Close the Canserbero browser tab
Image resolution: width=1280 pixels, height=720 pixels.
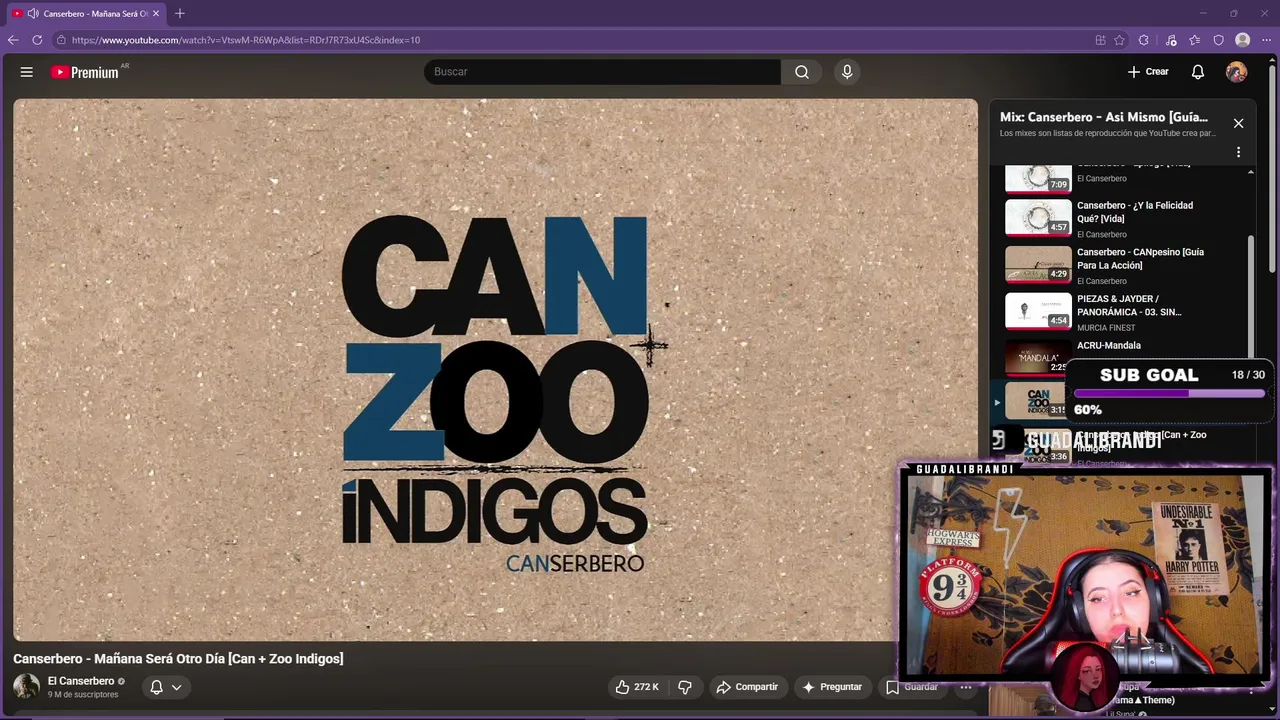coord(156,13)
